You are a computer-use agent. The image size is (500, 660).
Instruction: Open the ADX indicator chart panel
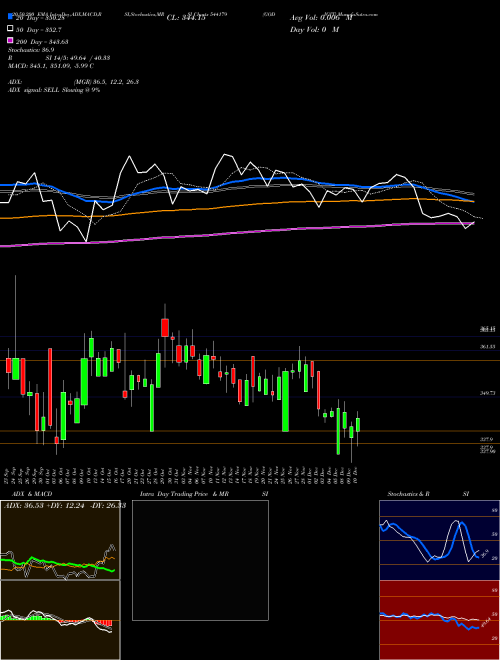pos(60,540)
